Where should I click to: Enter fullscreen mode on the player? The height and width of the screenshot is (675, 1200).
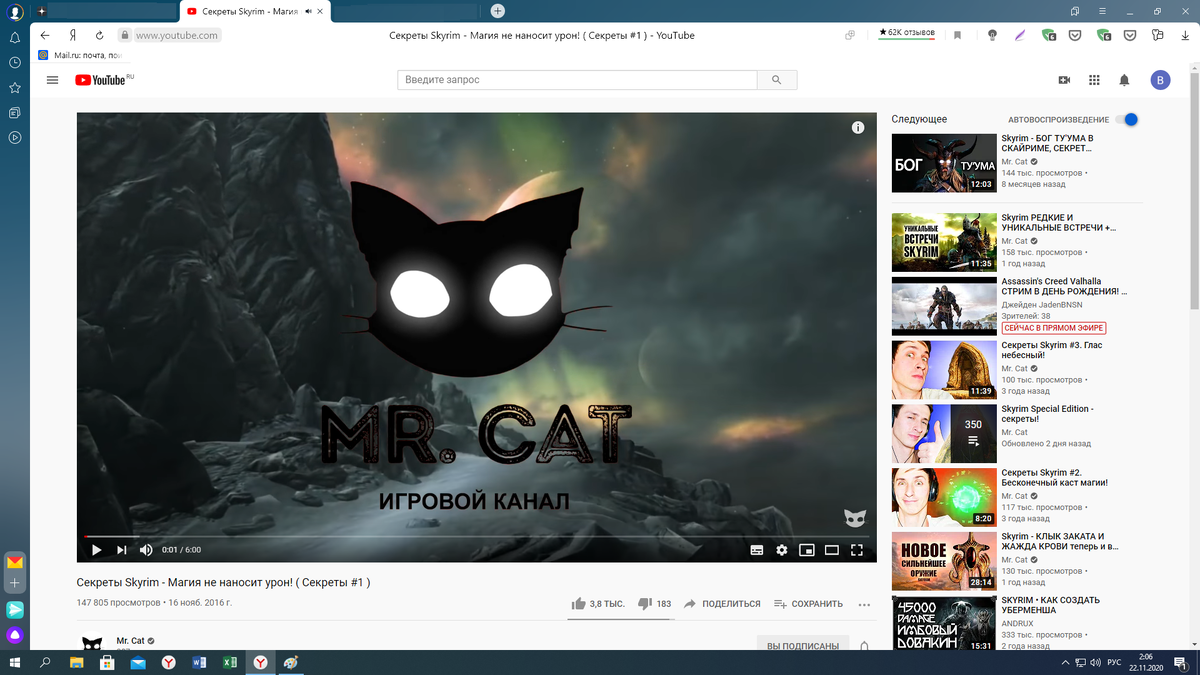pyautogui.click(x=856, y=549)
